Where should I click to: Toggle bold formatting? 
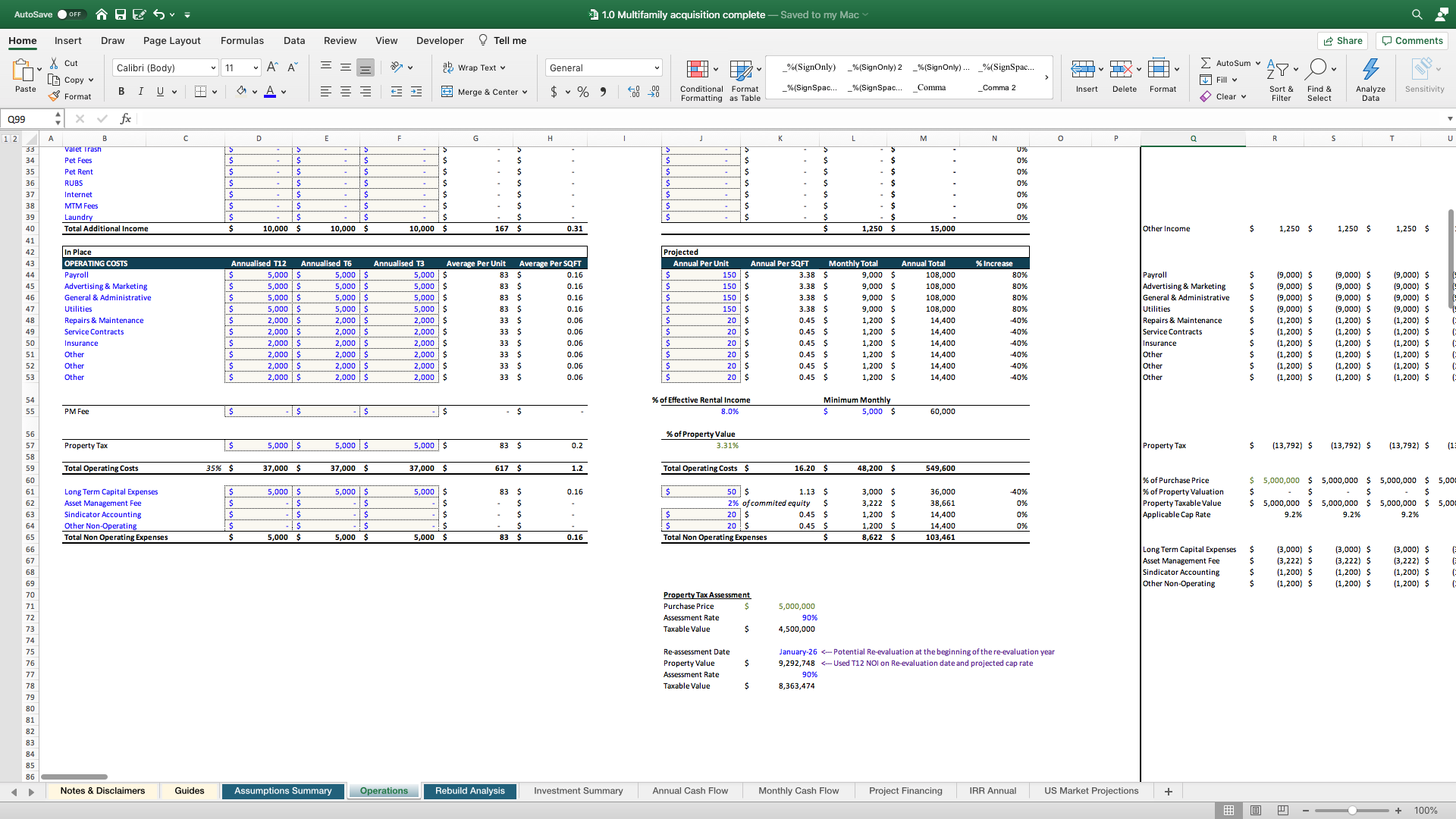tap(121, 91)
